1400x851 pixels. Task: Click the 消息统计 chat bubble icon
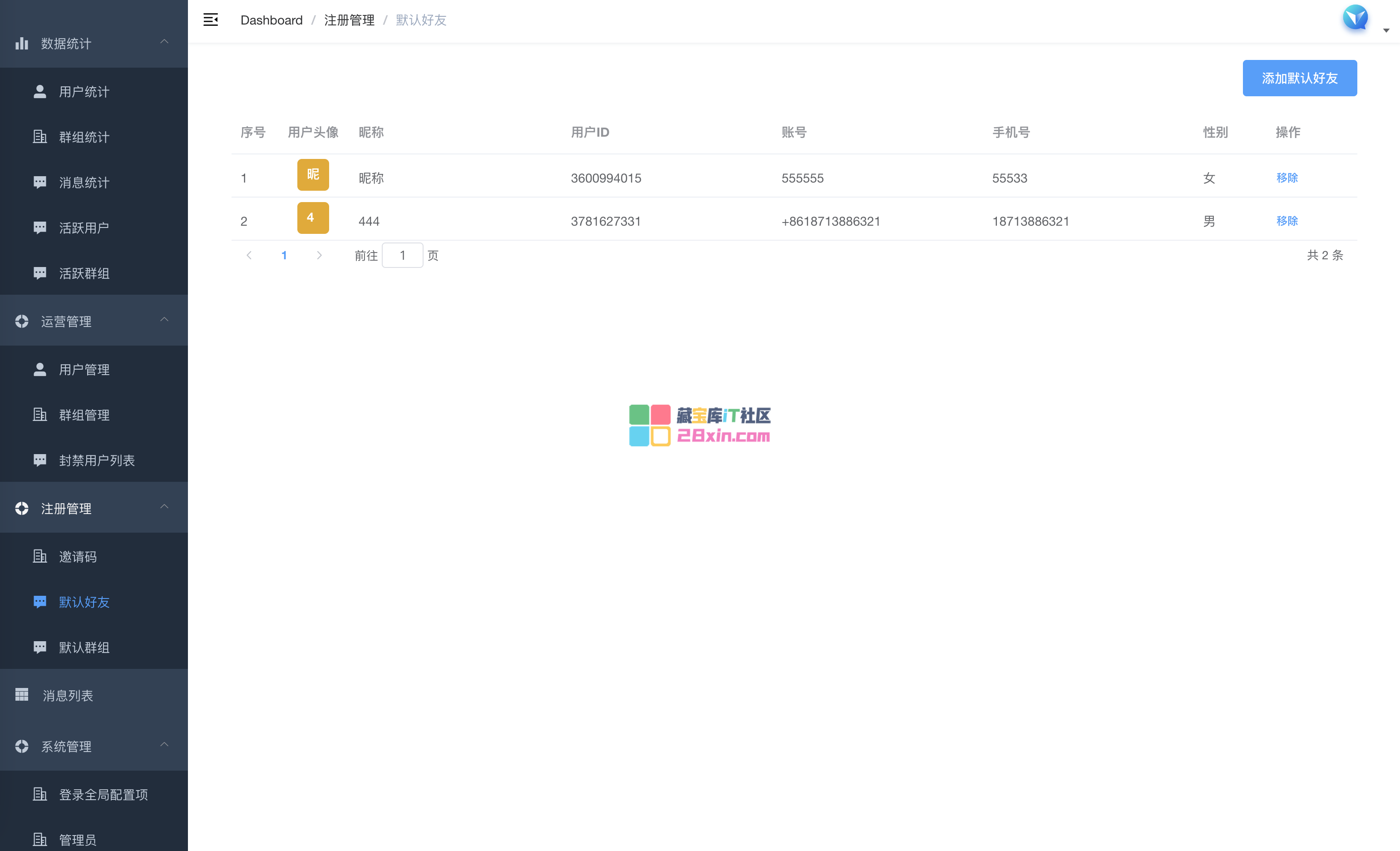[40, 183]
